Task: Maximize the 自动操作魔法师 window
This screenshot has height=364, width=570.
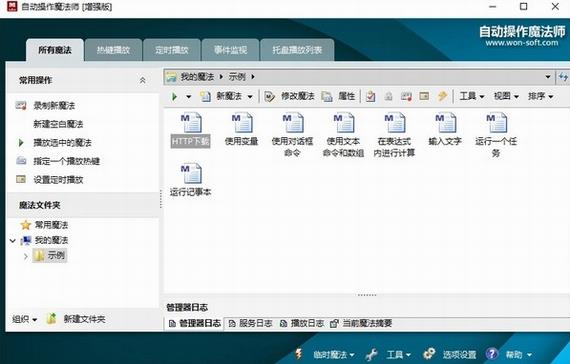Action: point(523,7)
